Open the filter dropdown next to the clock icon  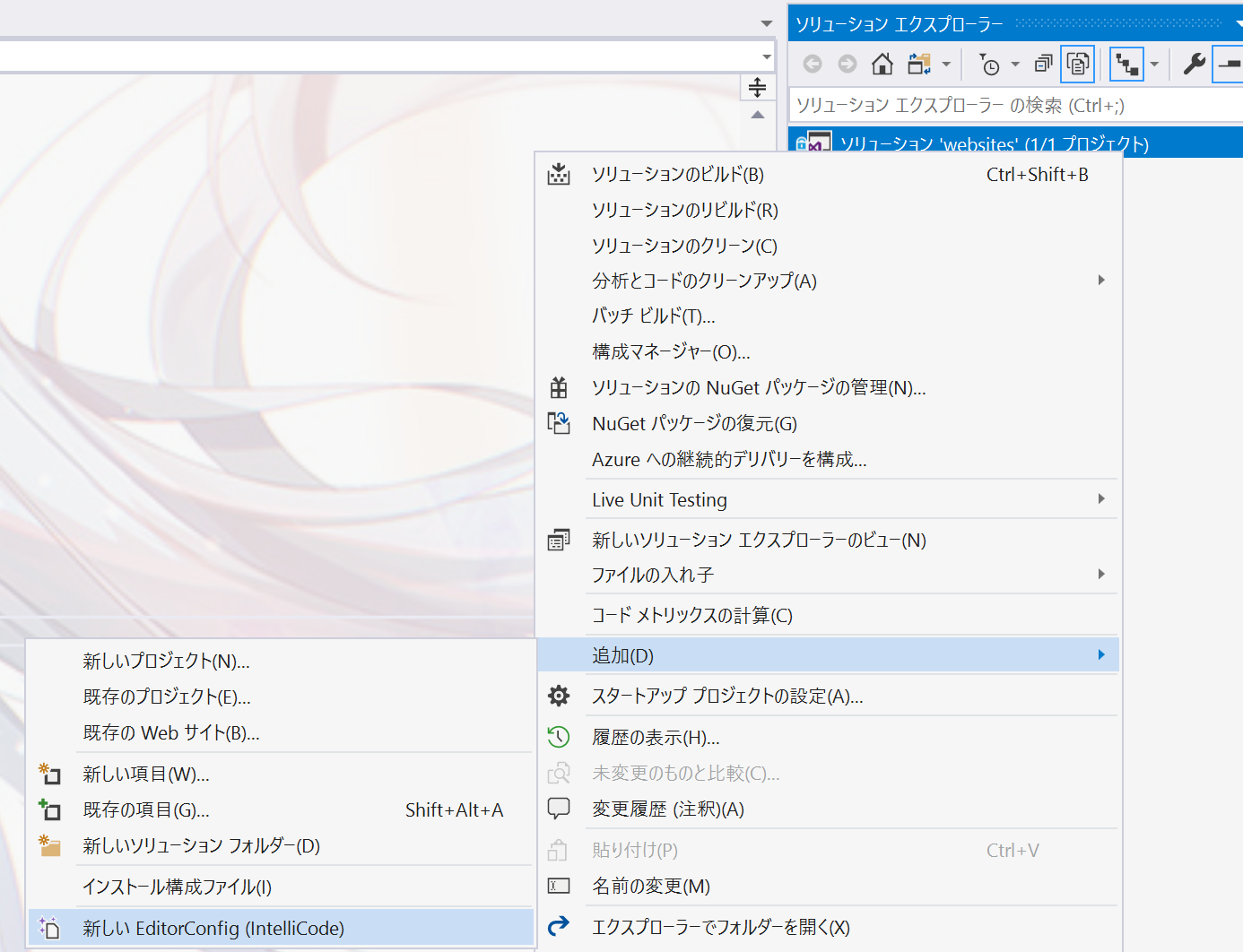pos(1014,64)
